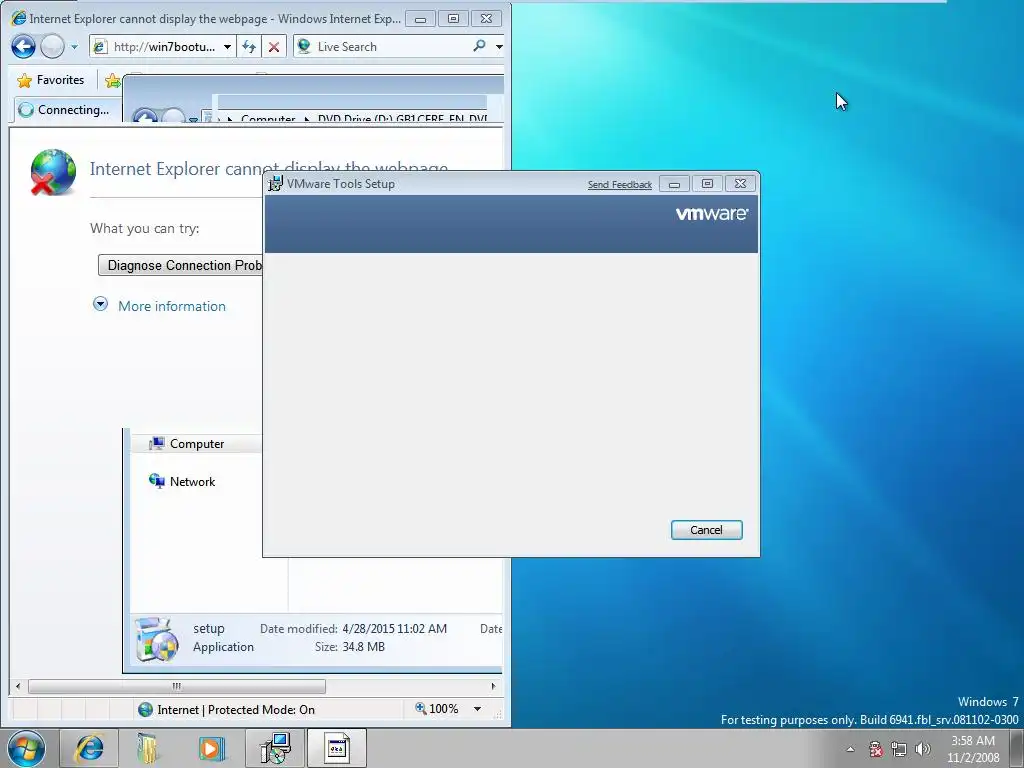Expand the More information chevron
The image size is (1024, 768).
[x=100, y=304]
